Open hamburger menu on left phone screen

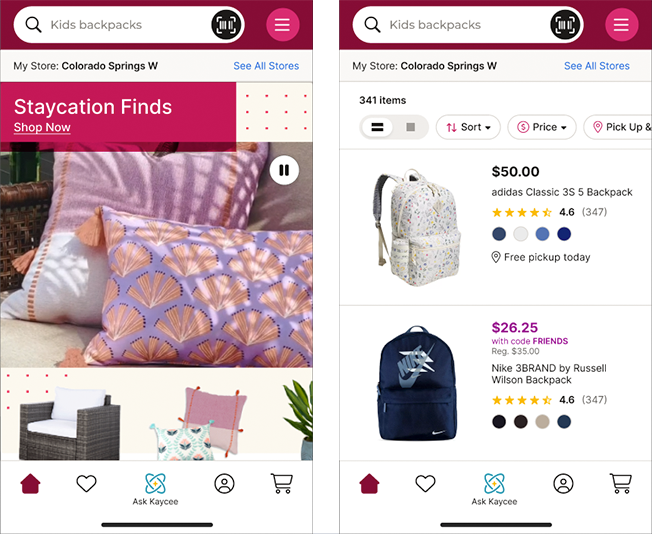[x=282, y=25]
